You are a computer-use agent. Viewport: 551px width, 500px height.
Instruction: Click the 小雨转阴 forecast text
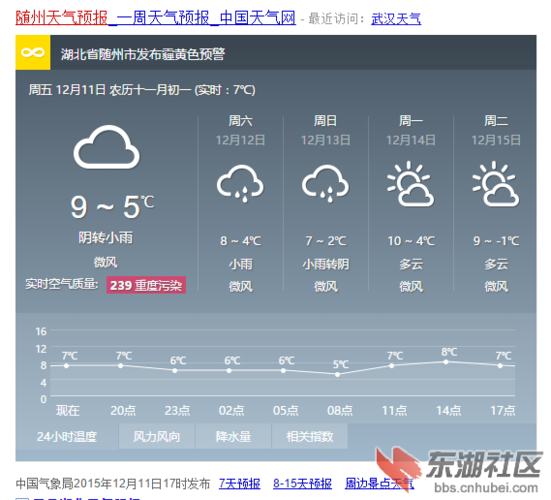point(326,264)
